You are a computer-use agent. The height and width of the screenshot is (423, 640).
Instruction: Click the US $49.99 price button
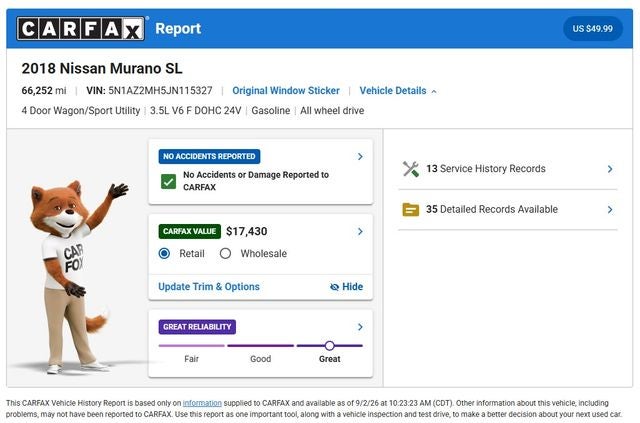pos(593,29)
